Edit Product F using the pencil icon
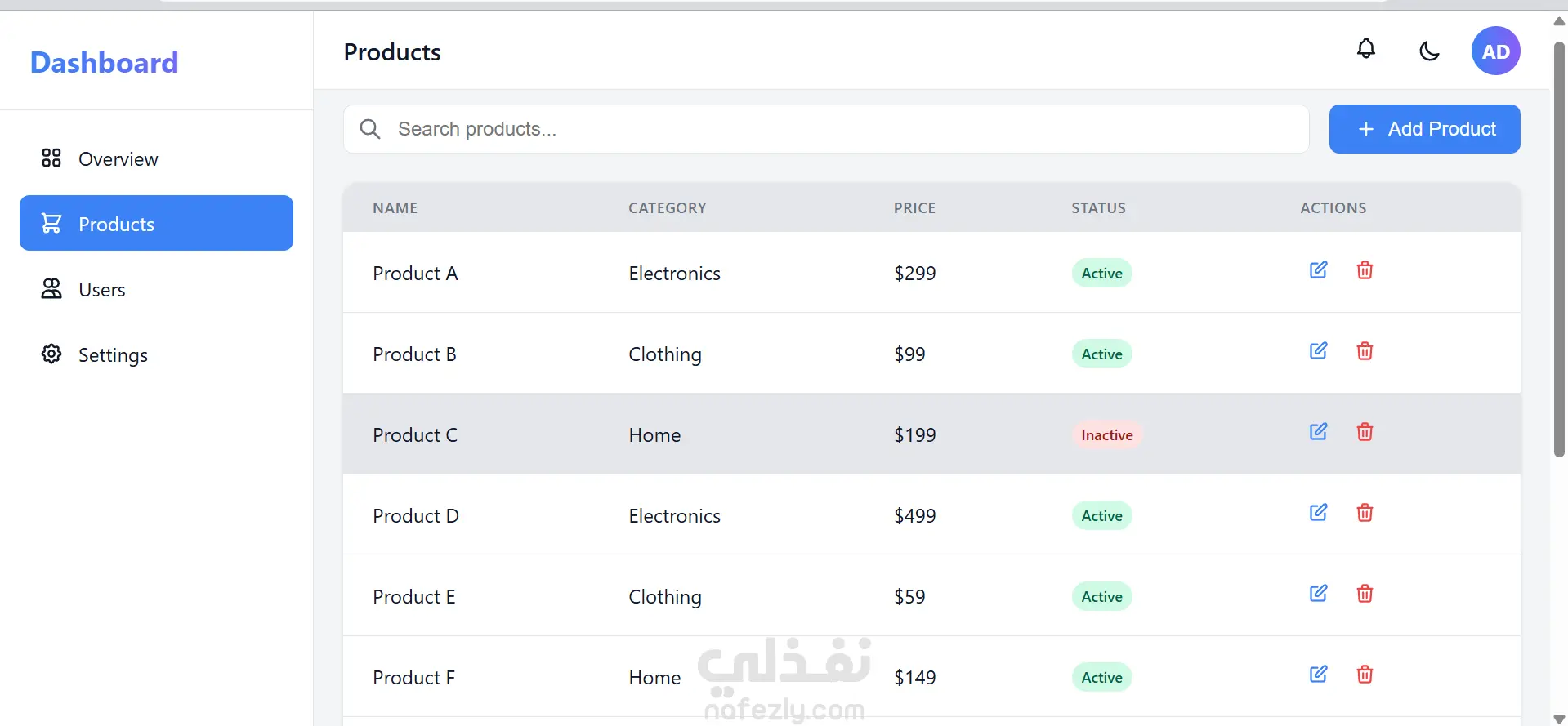This screenshot has width=1568, height=726. (x=1319, y=675)
